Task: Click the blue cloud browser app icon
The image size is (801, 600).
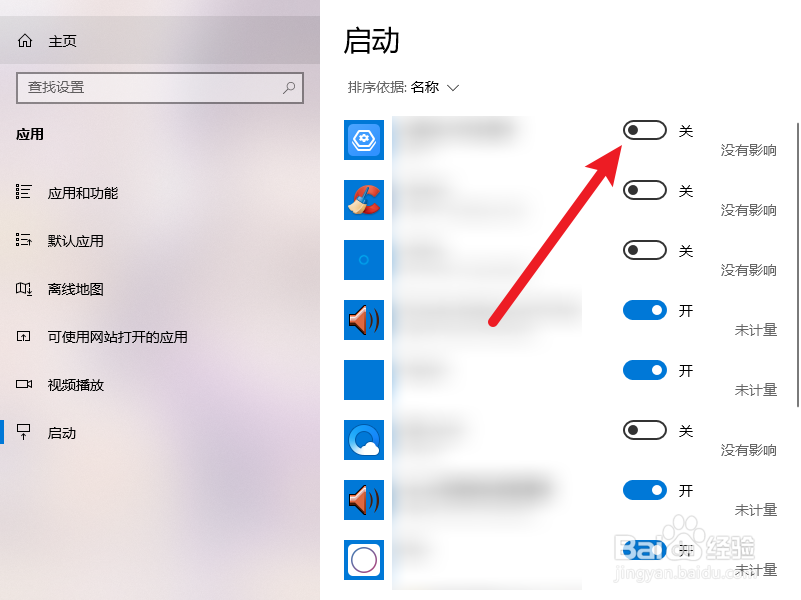Action: (x=364, y=440)
